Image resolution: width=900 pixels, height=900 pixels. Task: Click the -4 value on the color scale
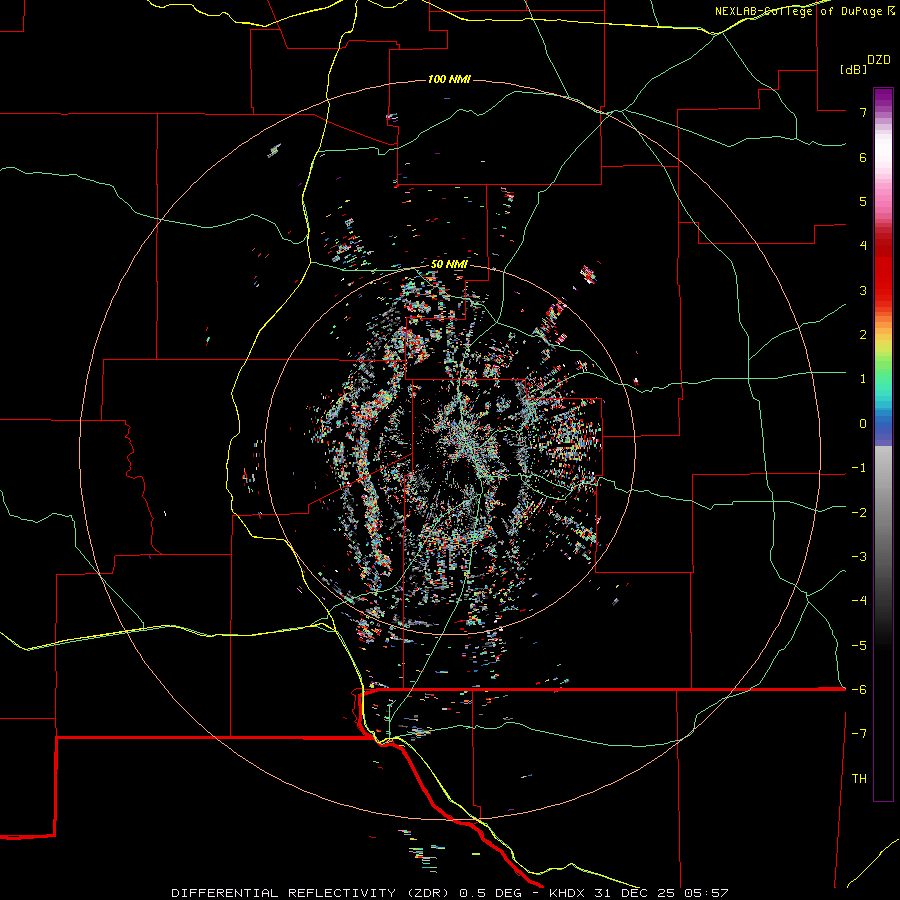(x=859, y=601)
